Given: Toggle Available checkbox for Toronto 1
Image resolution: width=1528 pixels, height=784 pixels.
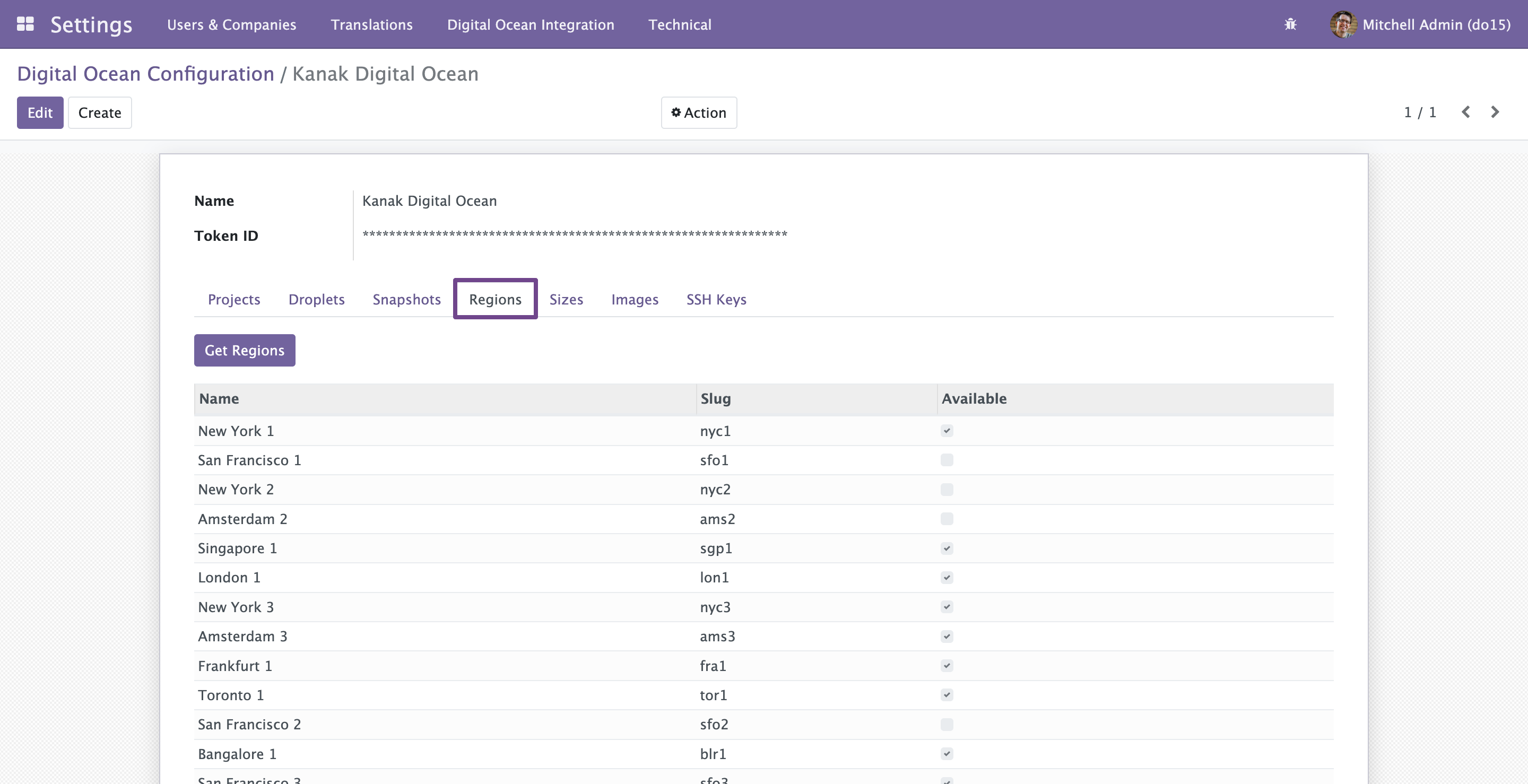Looking at the screenshot, I should (947, 695).
